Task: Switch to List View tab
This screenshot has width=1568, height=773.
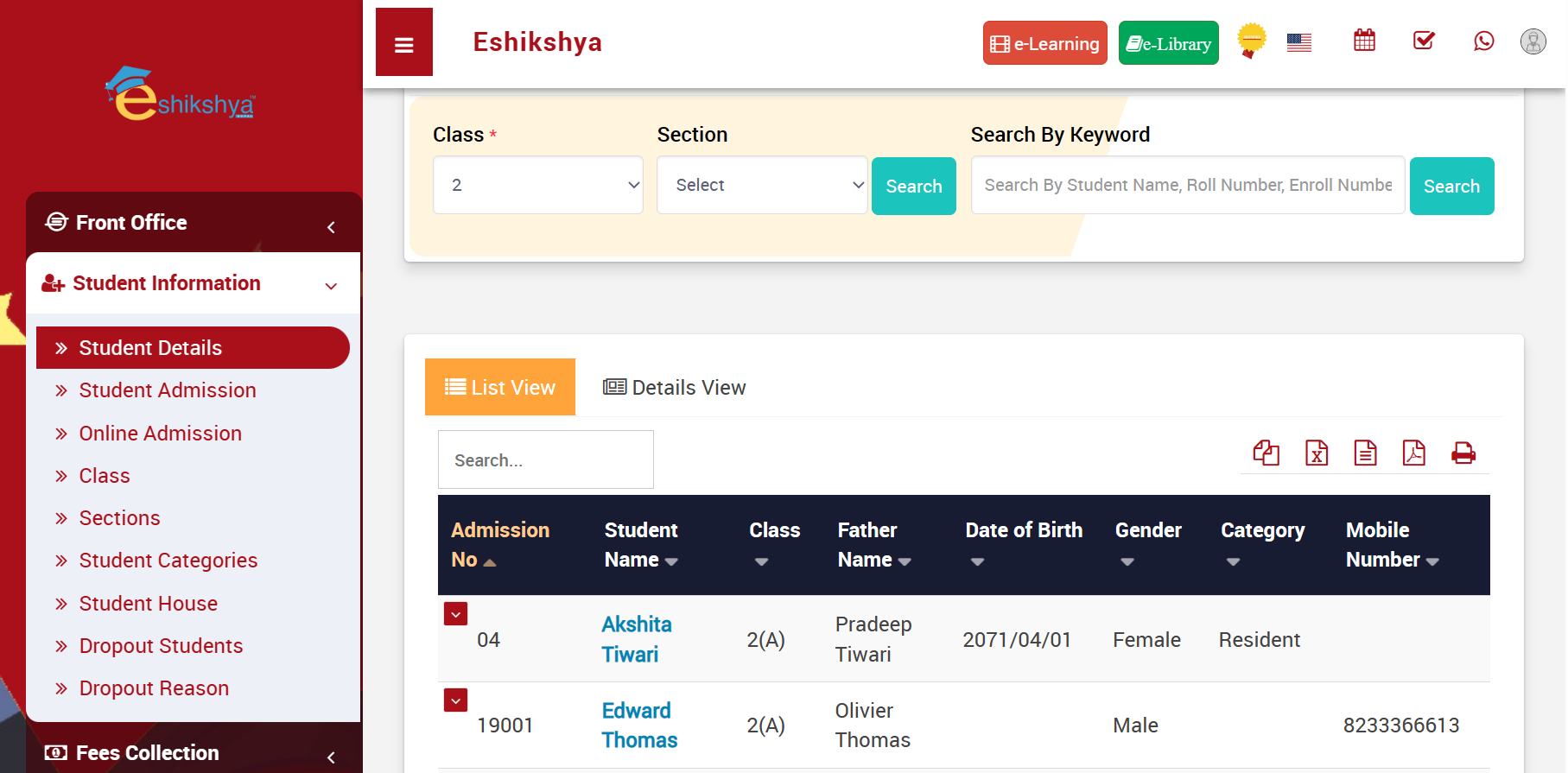Action: [x=500, y=387]
